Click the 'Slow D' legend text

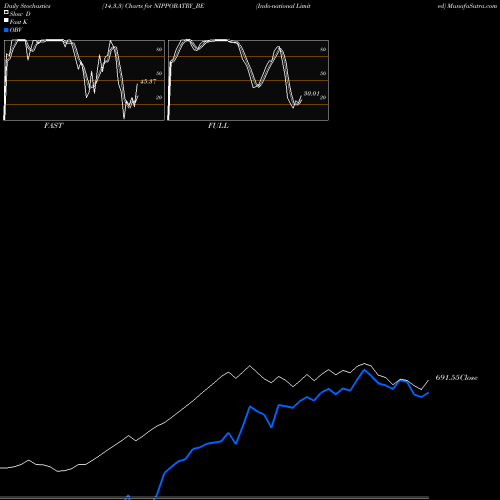tap(20, 14)
